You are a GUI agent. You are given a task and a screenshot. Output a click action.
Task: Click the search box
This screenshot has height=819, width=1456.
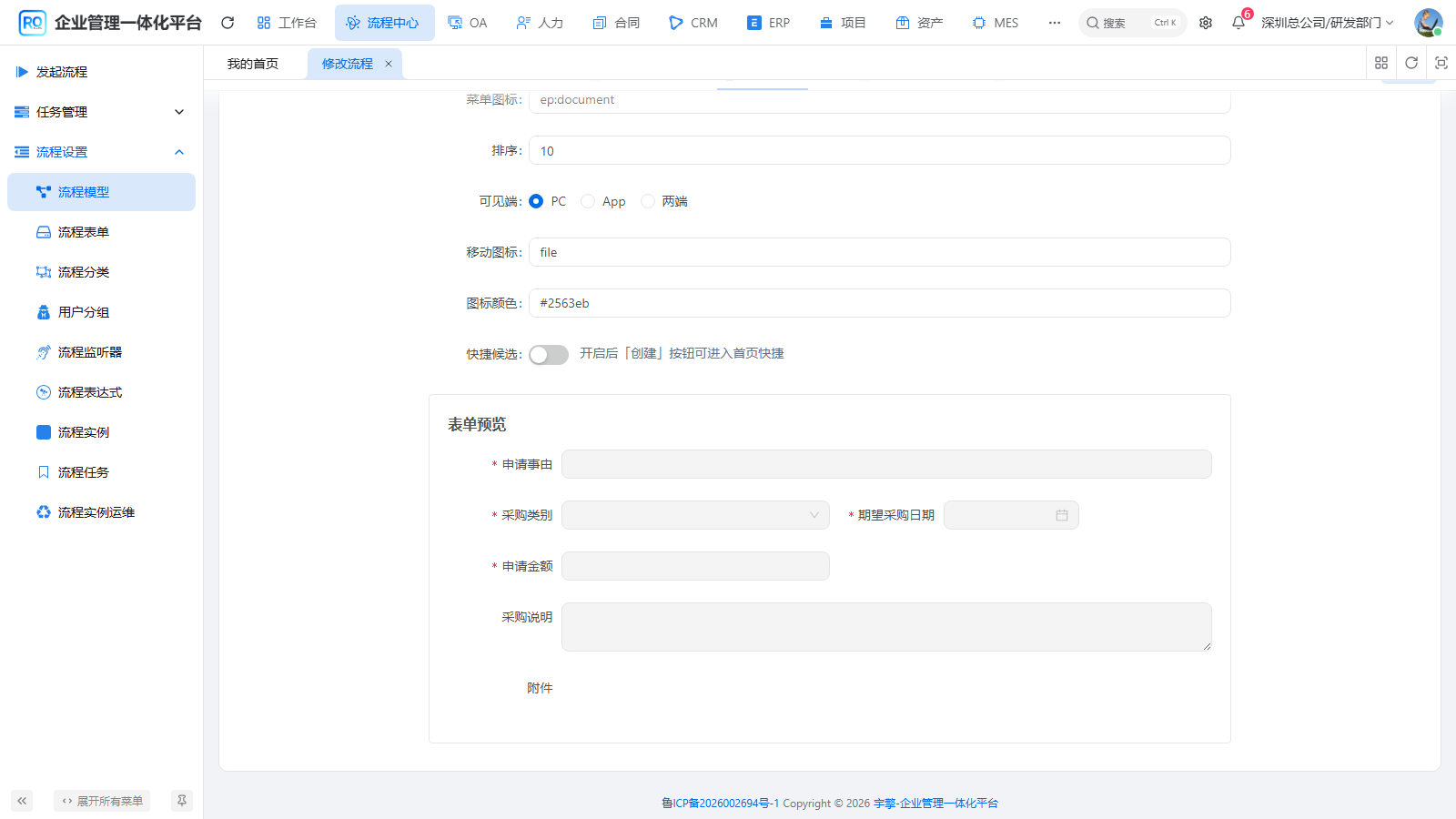pos(1132,23)
